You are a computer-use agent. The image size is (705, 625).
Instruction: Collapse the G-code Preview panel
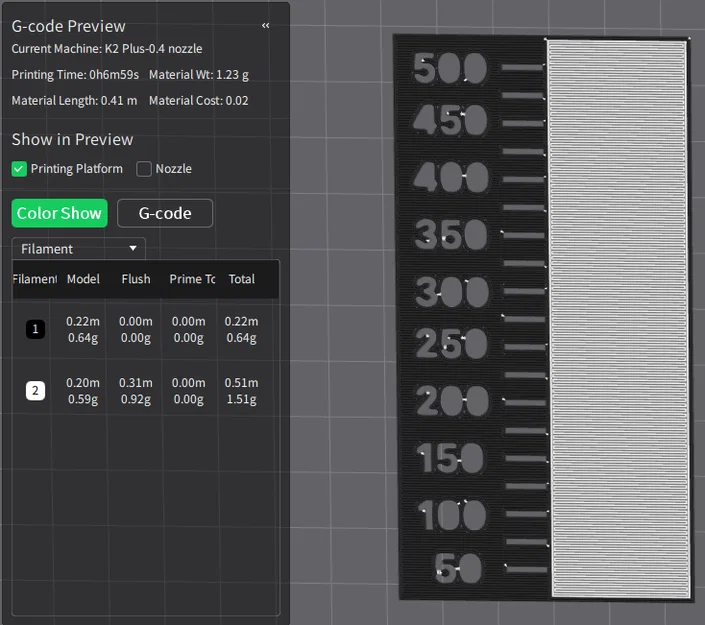click(266, 26)
